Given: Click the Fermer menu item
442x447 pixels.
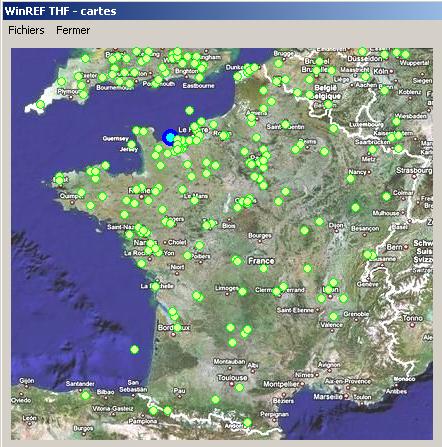Looking at the screenshot, I should click(x=73, y=30).
